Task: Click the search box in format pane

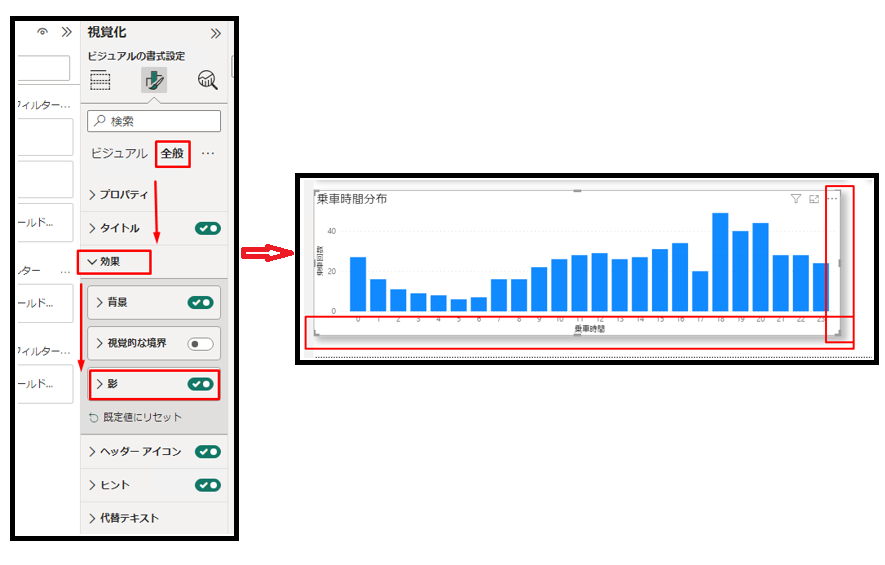Action: 154,121
